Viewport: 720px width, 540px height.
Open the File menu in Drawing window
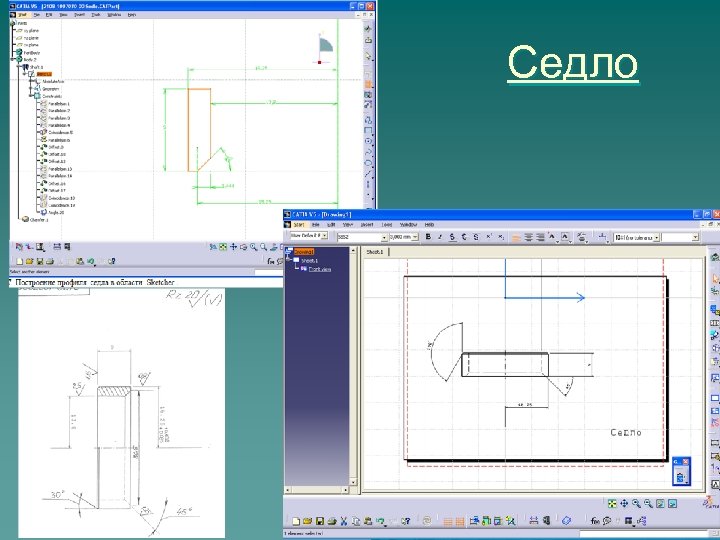[315, 225]
